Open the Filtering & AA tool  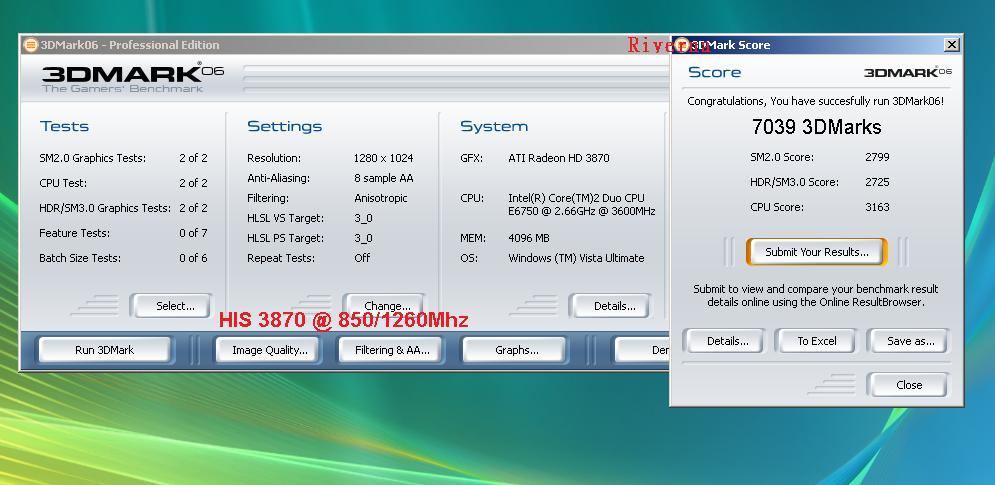tap(390, 350)
